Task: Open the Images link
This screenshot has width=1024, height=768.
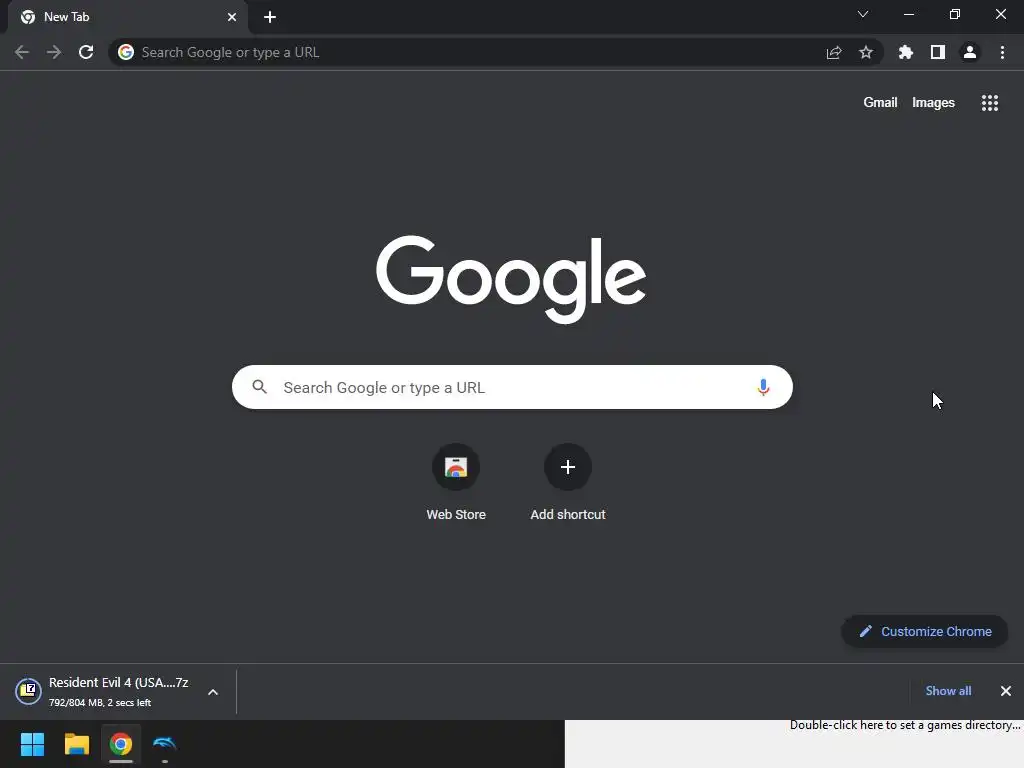Action: 933,103
